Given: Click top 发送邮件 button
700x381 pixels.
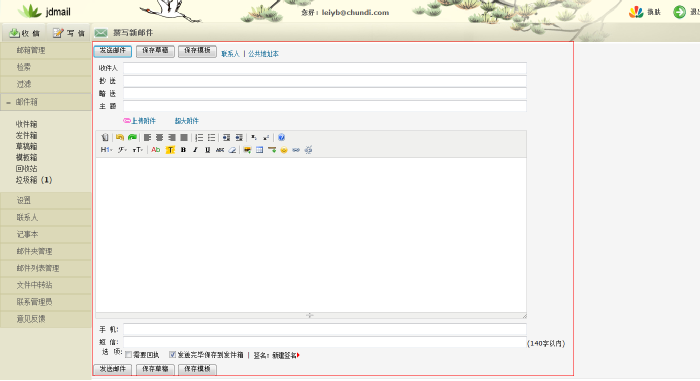Looking at the screenshot, I should click(112, 51).
